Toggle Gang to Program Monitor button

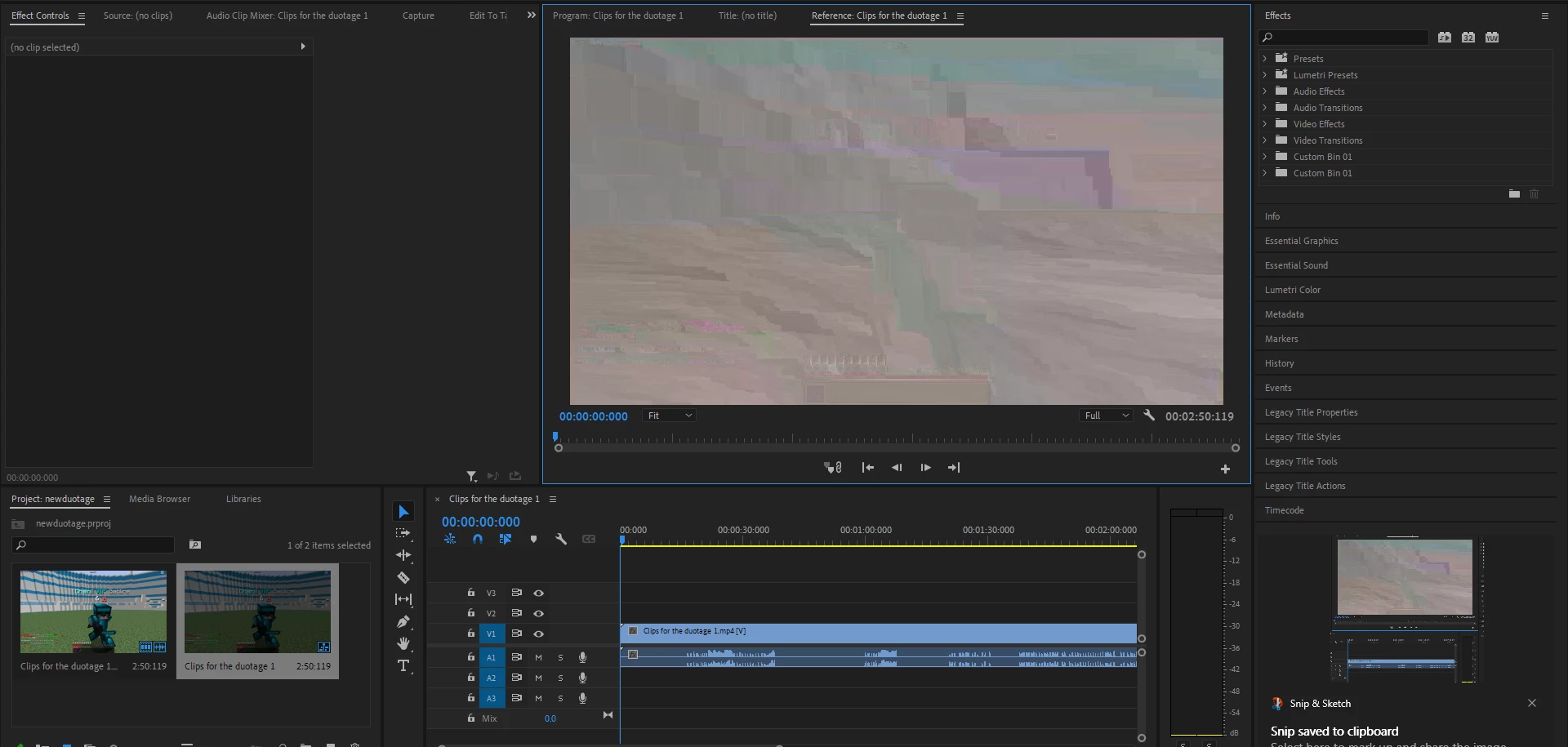pos(833,468)
